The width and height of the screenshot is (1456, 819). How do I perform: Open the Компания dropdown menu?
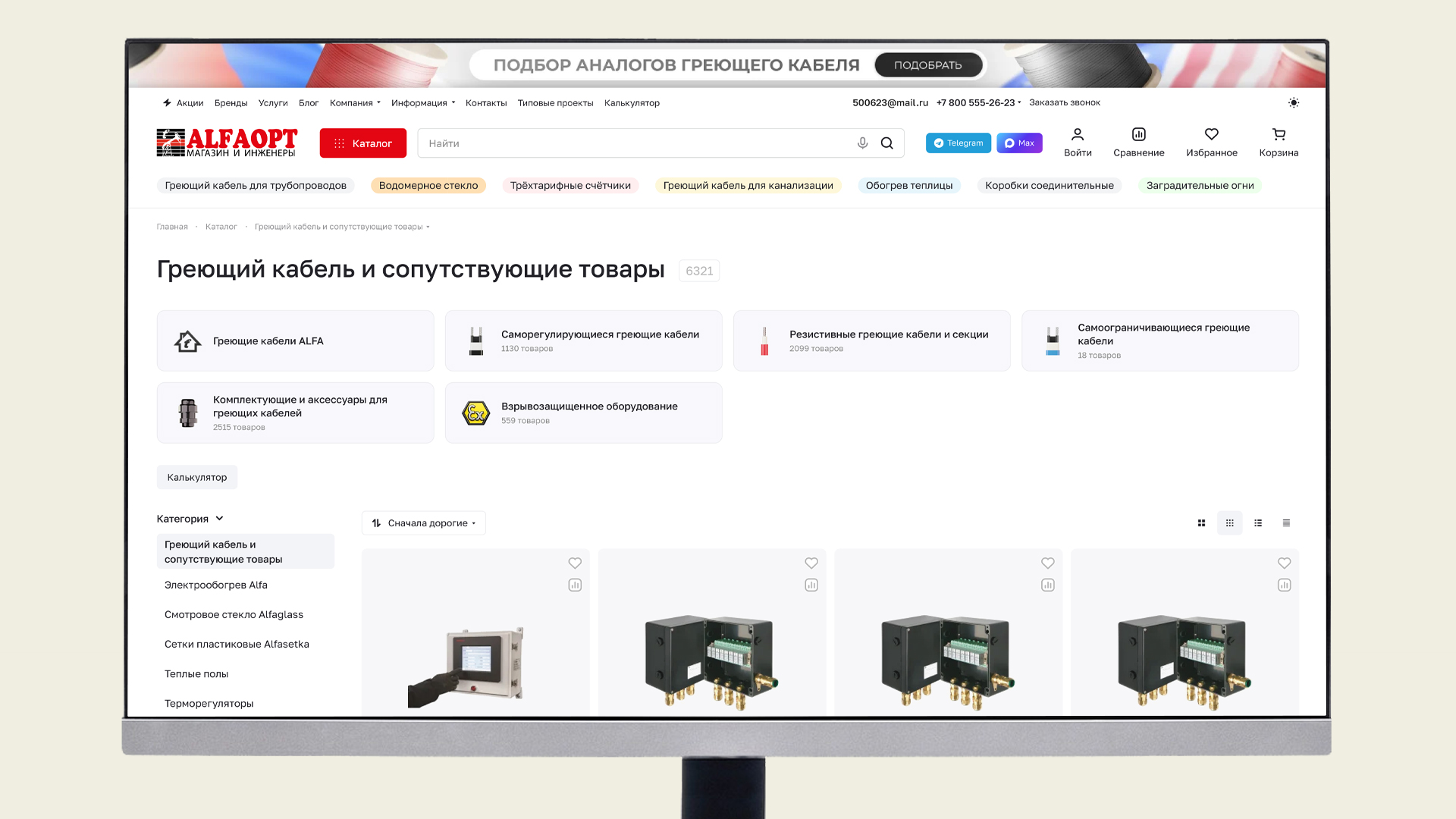(x=355, y=103)
